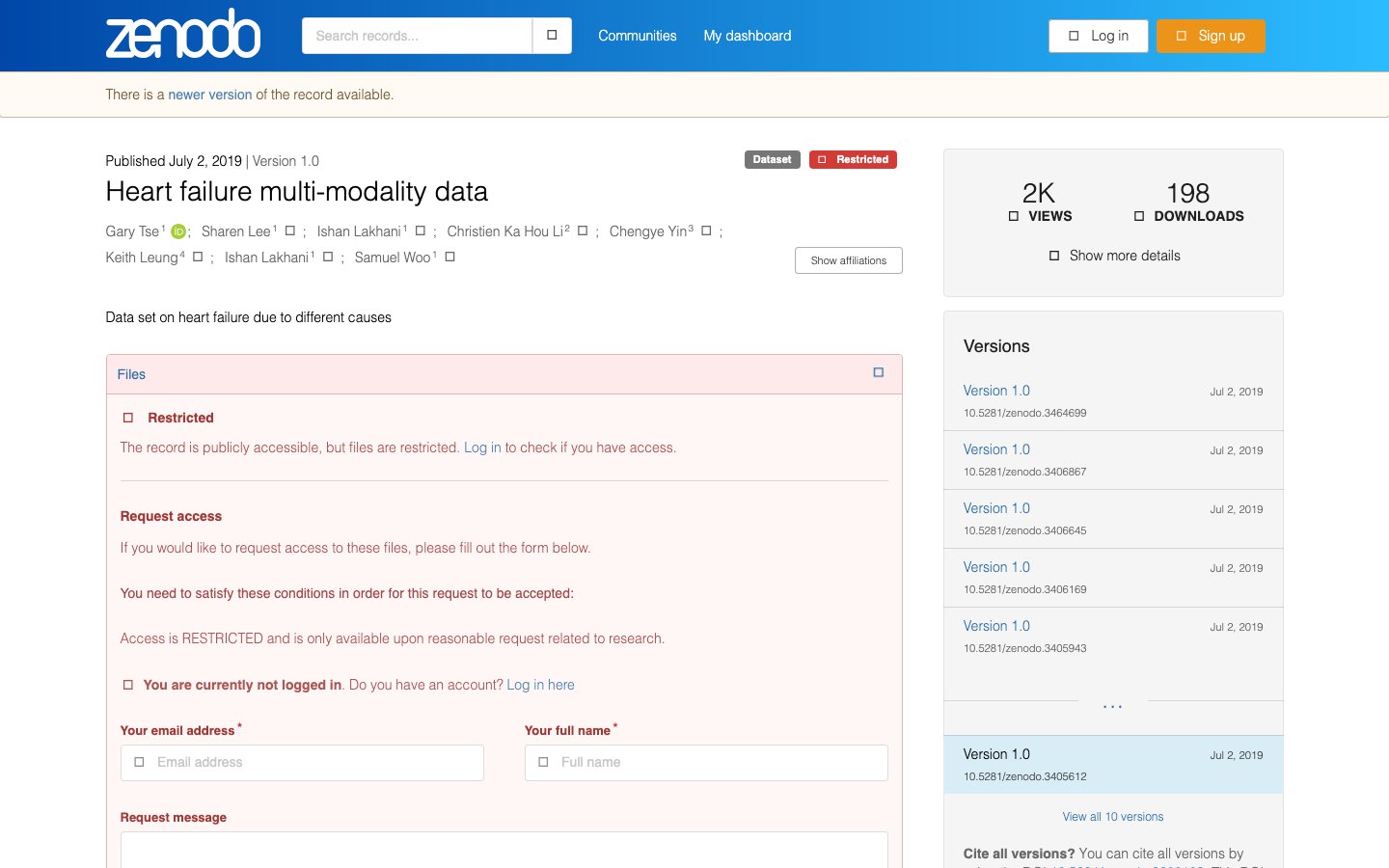Click the icon beside Christien Ka Hou Li
Viewport: 1389px width, 868px height.
click(x=583, y=231)
